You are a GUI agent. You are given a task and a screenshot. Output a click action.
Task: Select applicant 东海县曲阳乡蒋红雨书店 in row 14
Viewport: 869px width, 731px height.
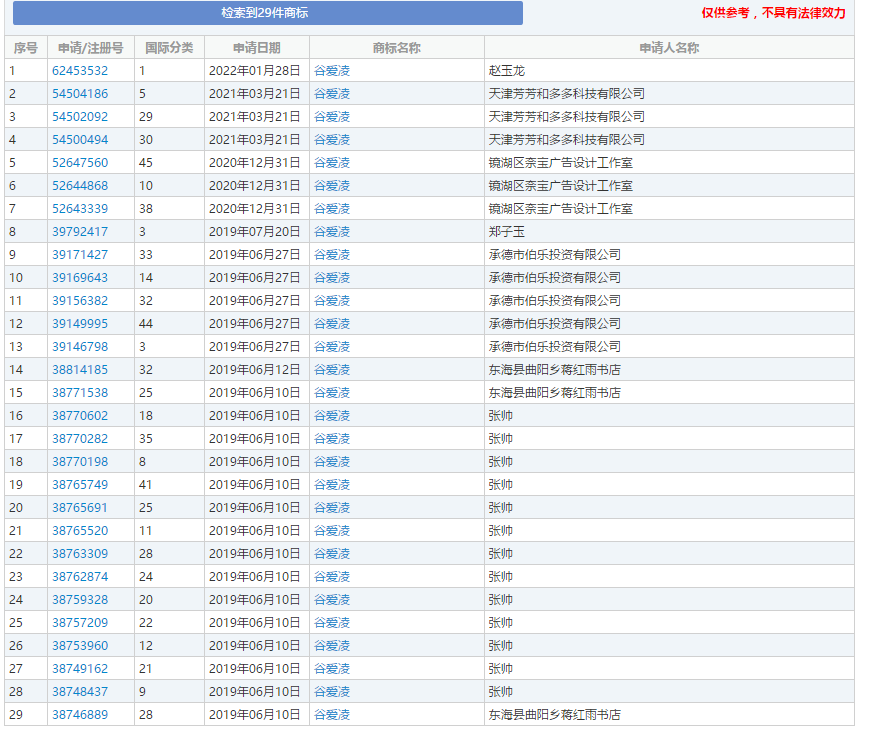click(x=554, y=370)
